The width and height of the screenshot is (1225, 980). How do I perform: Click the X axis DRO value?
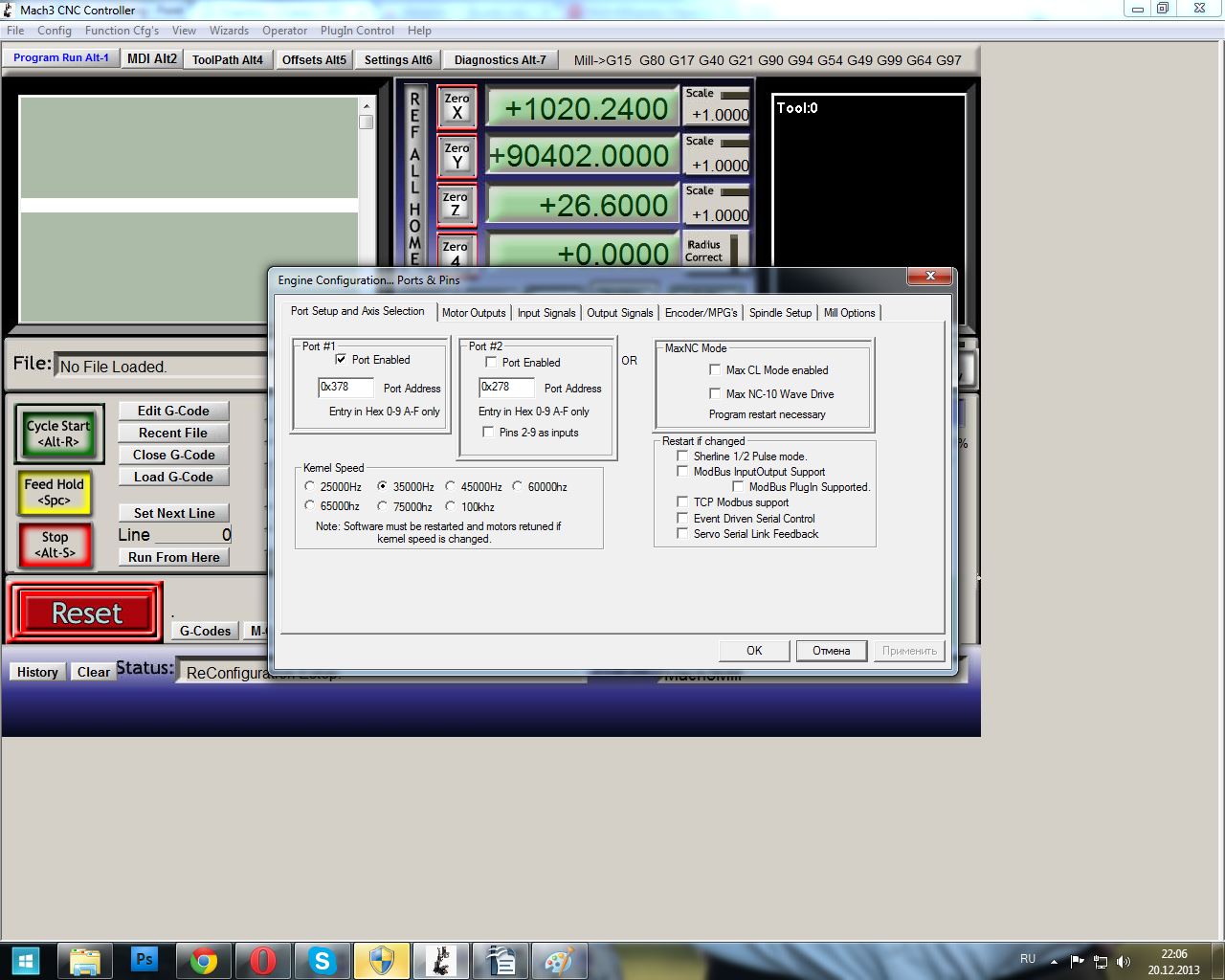point(582,108)
